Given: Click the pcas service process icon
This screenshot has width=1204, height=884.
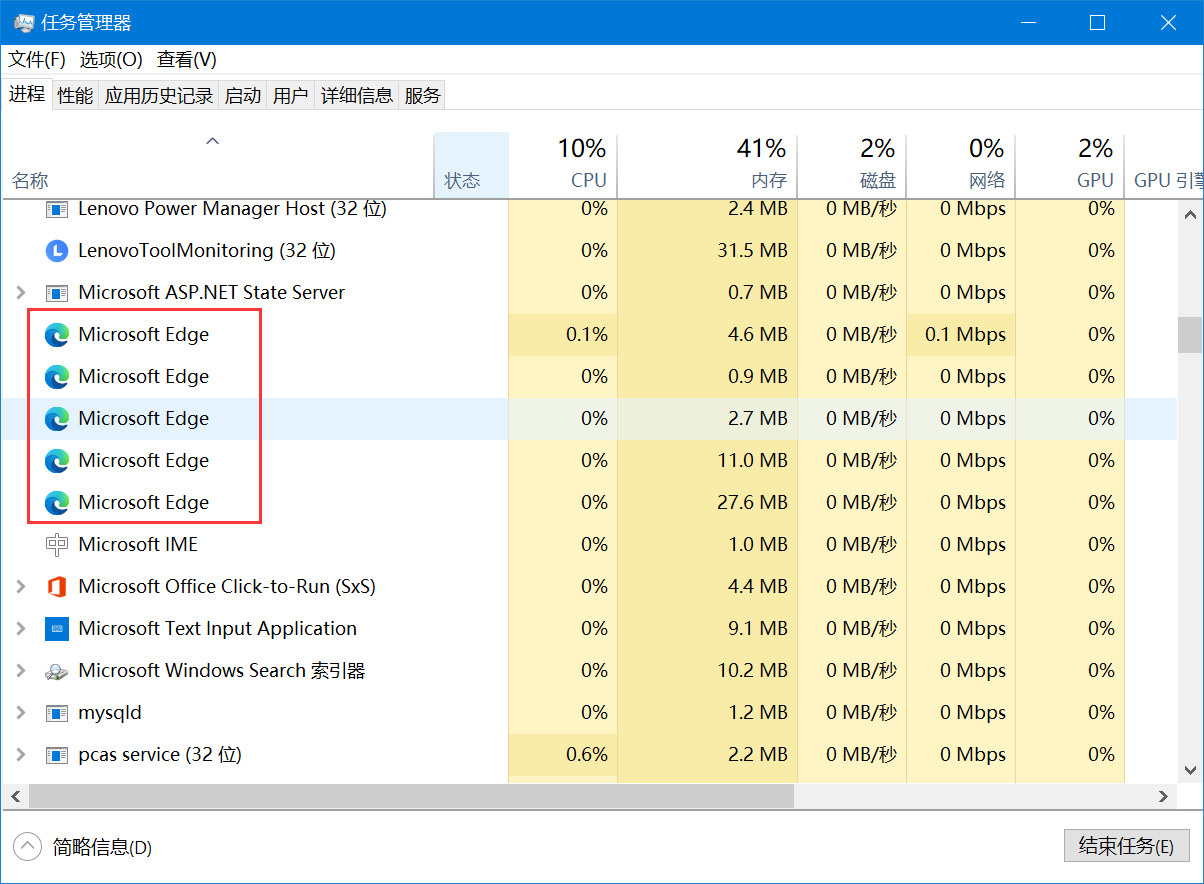Looking at the screenshot, I should (57, 755).
